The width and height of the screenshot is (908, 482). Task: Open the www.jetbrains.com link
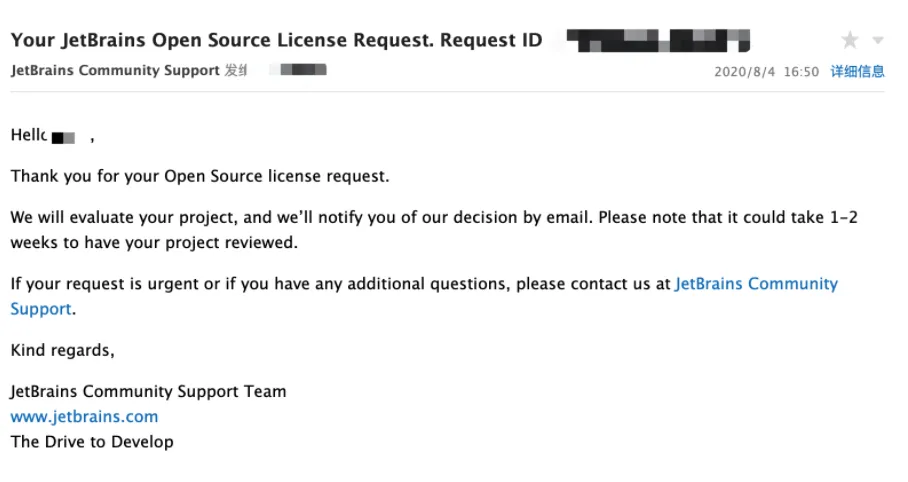pyautogui.click(x=84, y=417)
